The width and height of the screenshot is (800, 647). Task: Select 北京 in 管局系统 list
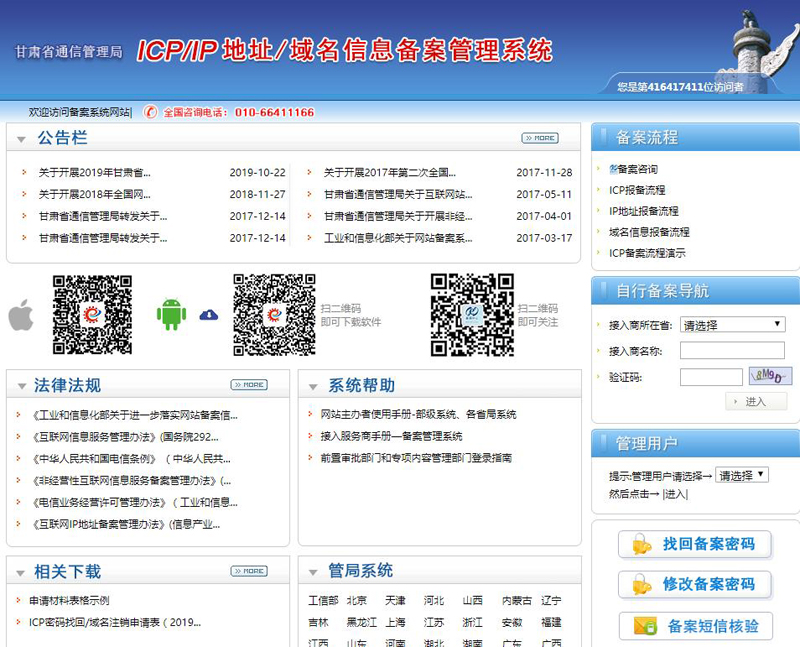point(356,601)
